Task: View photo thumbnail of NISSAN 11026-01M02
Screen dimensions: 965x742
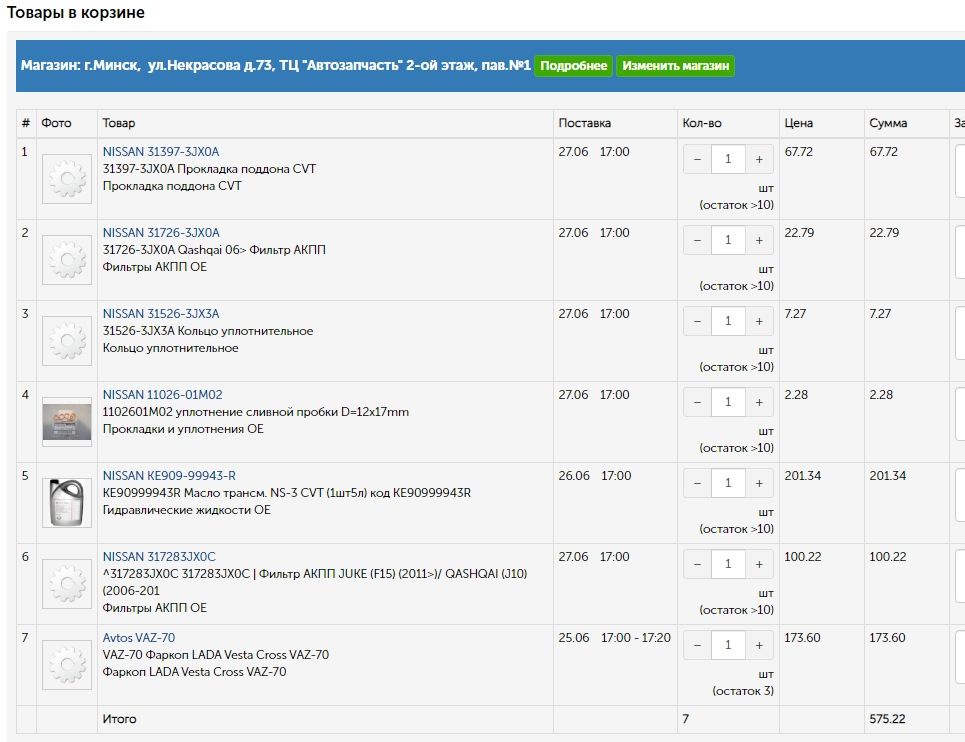Action: point(67,421)
